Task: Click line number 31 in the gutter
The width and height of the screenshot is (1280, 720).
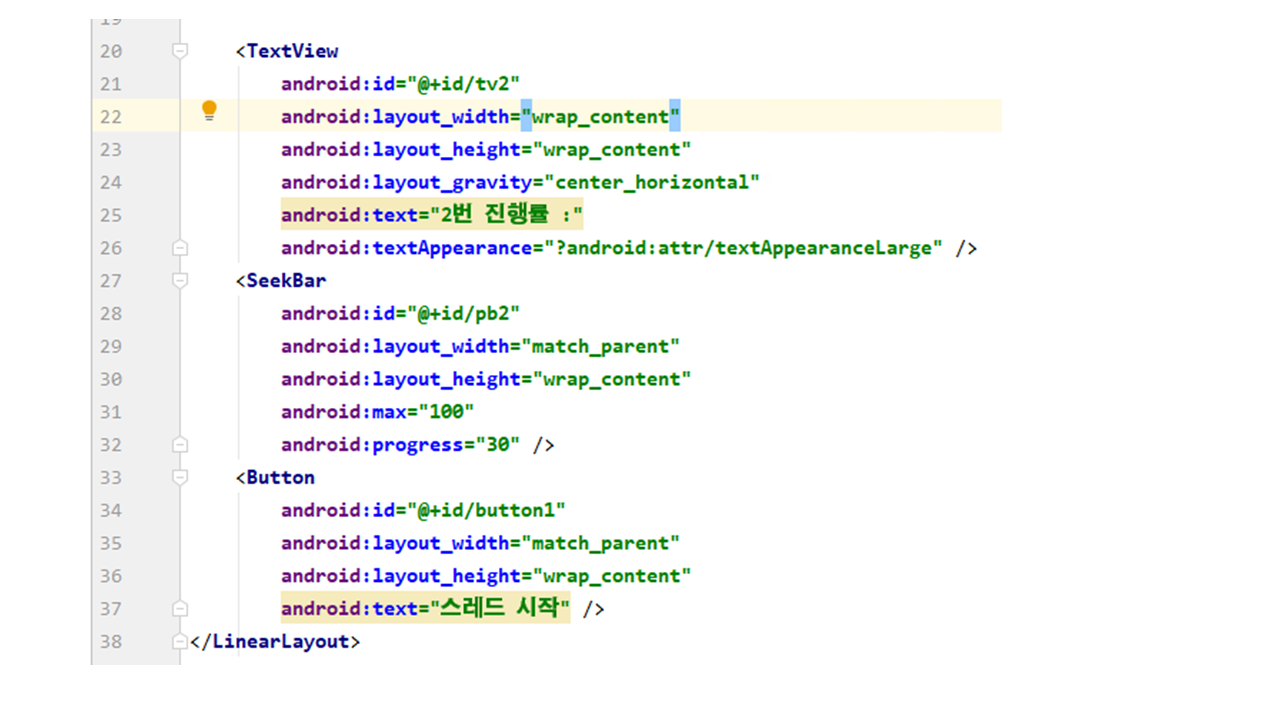Action: point(110,412)
